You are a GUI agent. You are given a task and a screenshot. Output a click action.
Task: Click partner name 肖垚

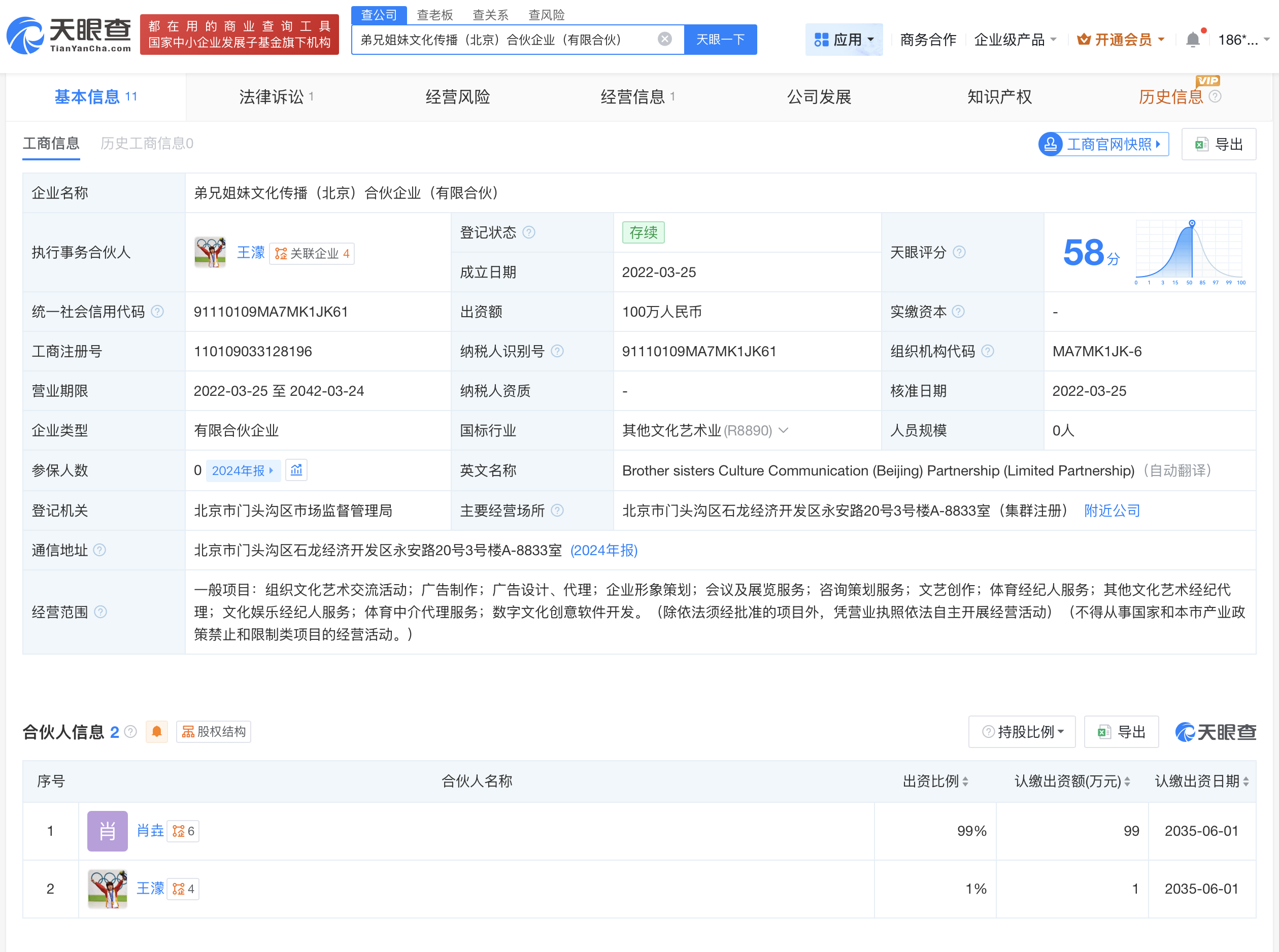point(150,831)
